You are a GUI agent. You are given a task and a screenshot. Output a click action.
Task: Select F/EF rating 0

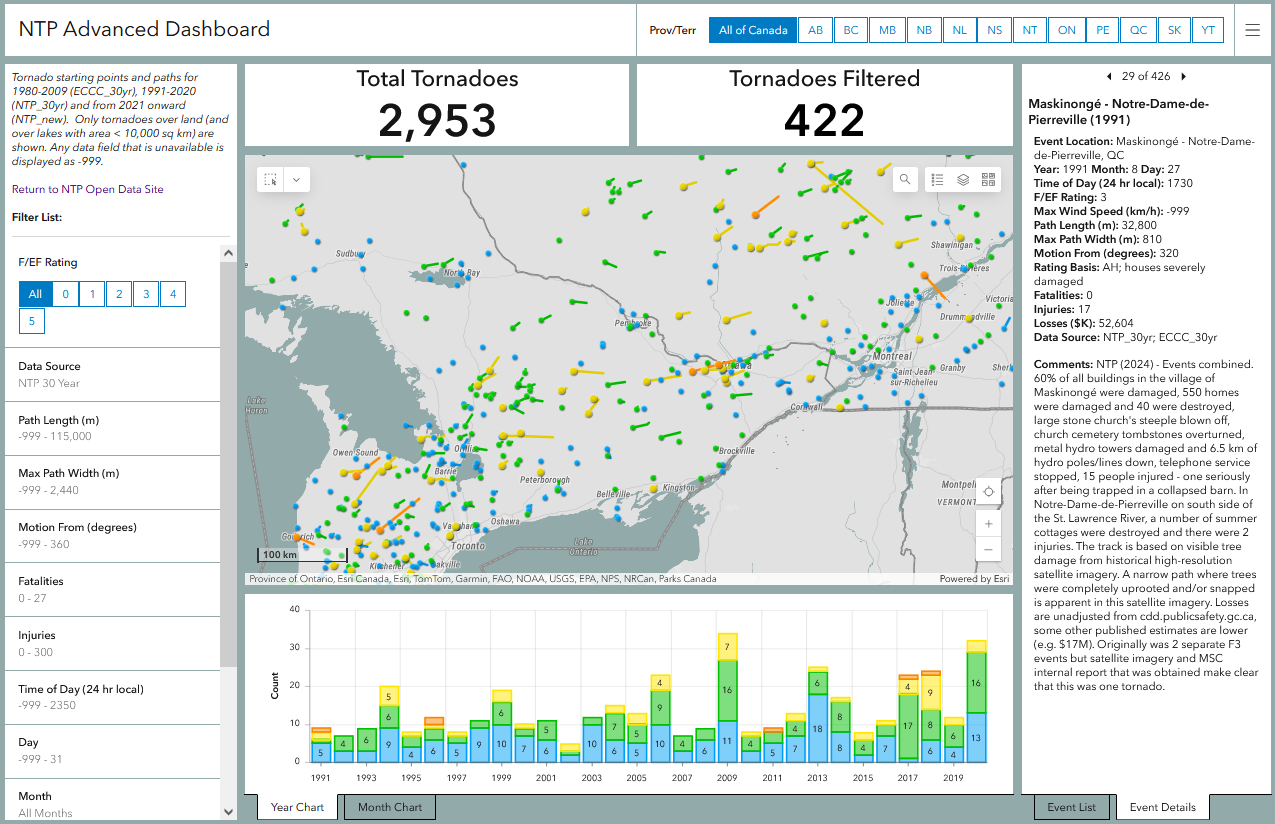(x=65, y=294)
